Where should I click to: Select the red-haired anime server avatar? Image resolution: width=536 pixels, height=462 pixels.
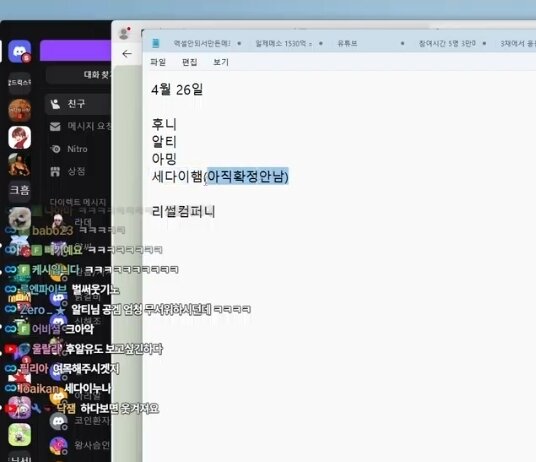(19, 137)
